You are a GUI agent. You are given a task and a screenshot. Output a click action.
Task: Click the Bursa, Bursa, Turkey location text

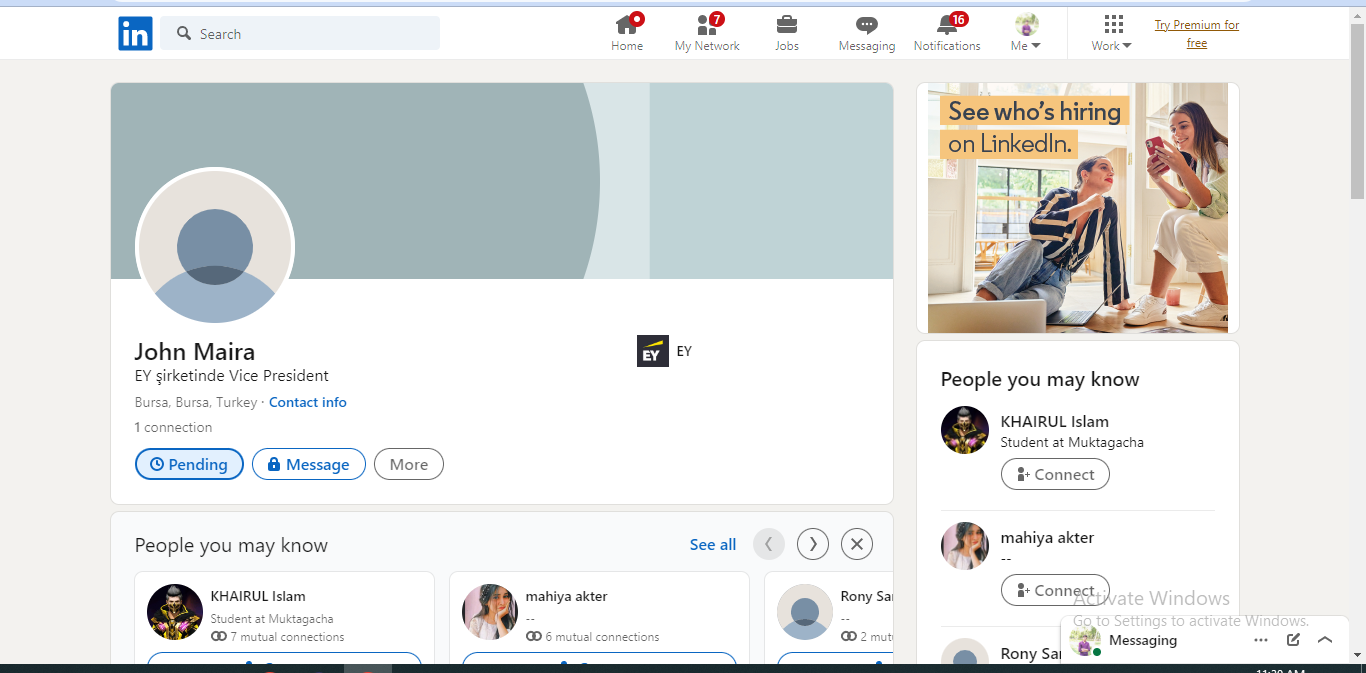[x=196, y=402]
